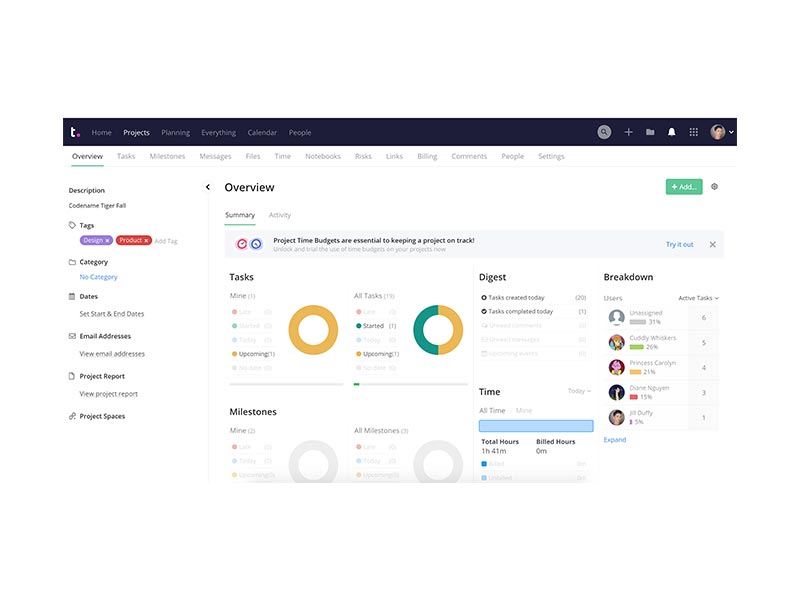
Task: Click the green Add button
Action: (x=684, y=187)
